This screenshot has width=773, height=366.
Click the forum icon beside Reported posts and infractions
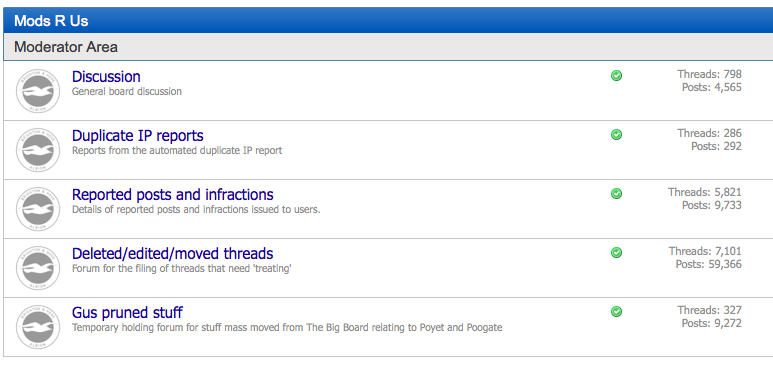pyautogui.click(x=38, y=209)
